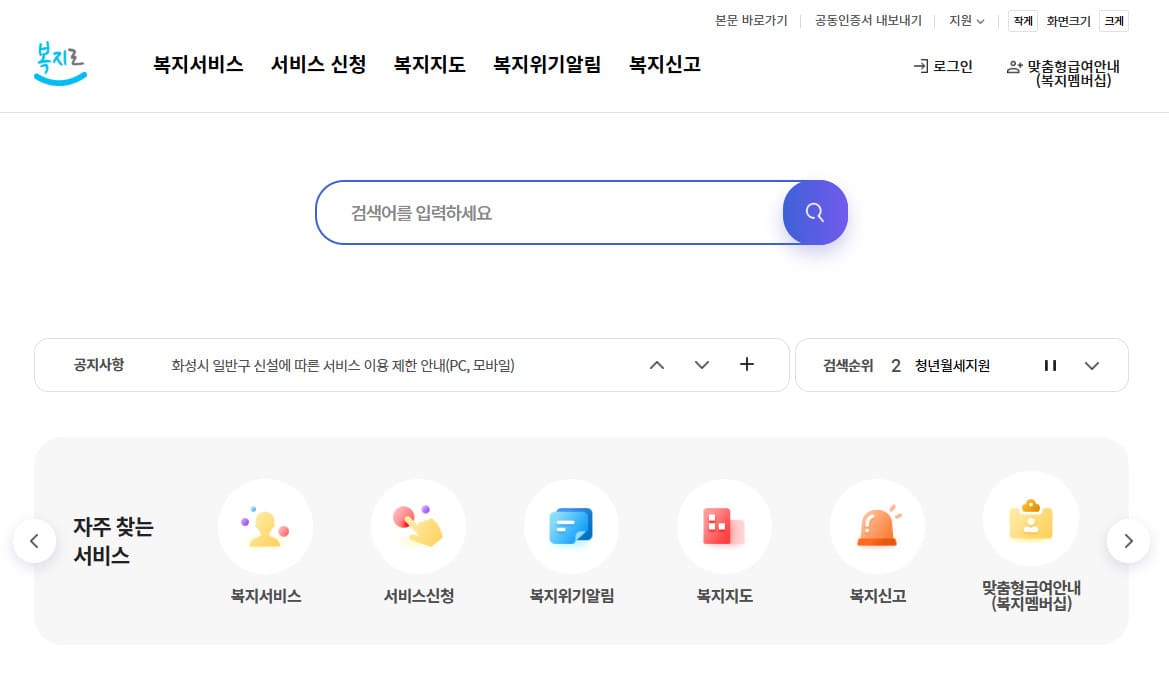Click the blue search magnifier icon

(813, 212)
